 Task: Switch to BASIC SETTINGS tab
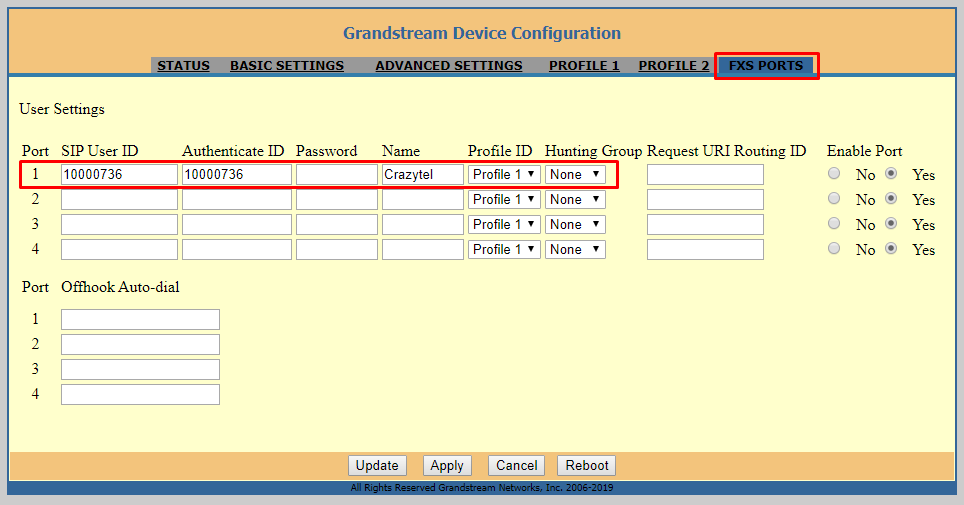click(286, 66)
